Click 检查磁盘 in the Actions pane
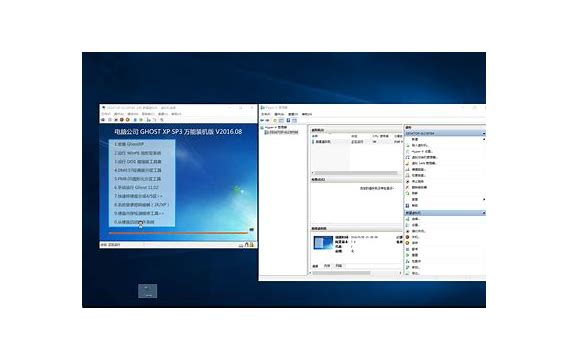The height and width of the screenshot is (360, 568). 419,175
